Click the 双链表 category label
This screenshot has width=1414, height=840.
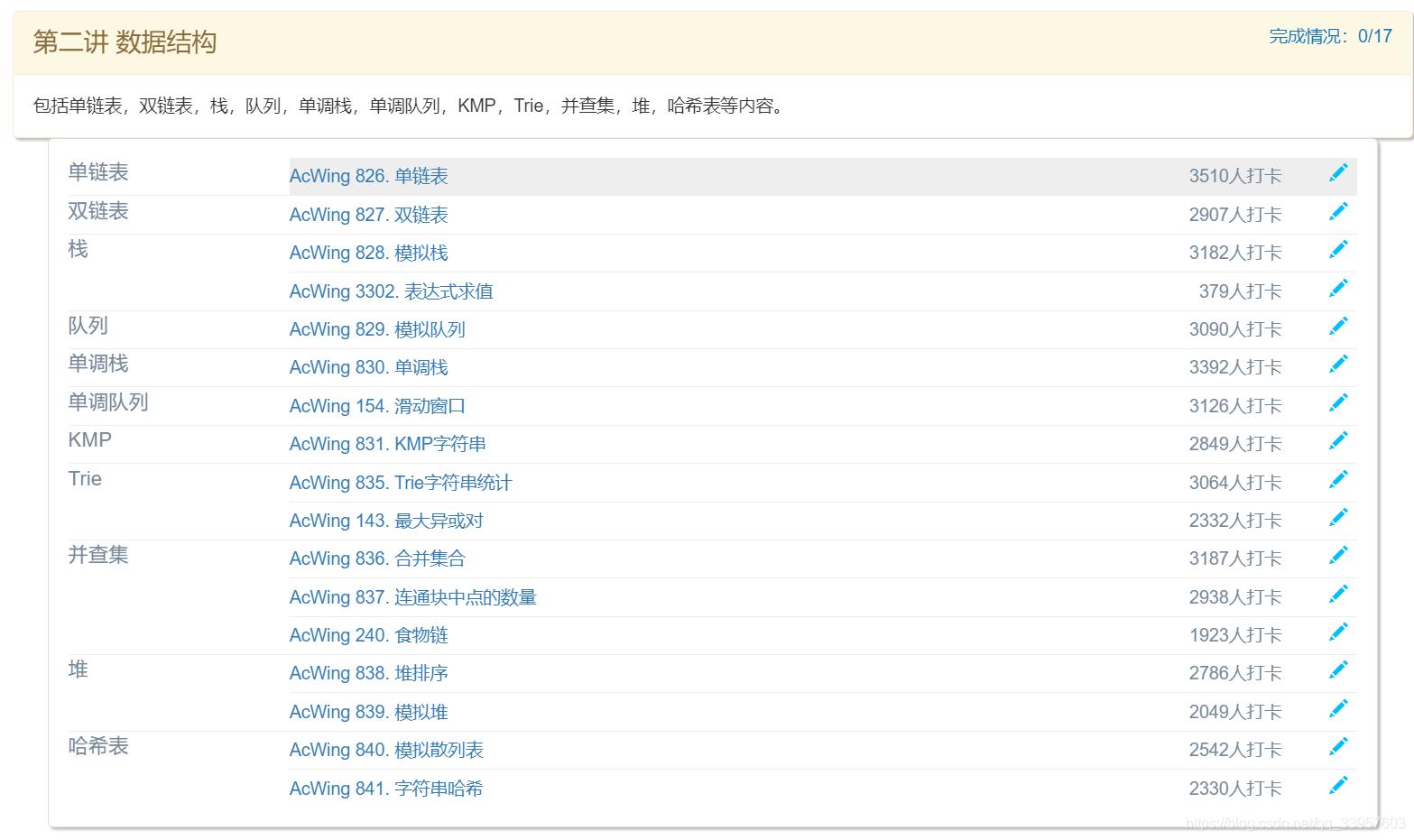(x=98, y=211)
